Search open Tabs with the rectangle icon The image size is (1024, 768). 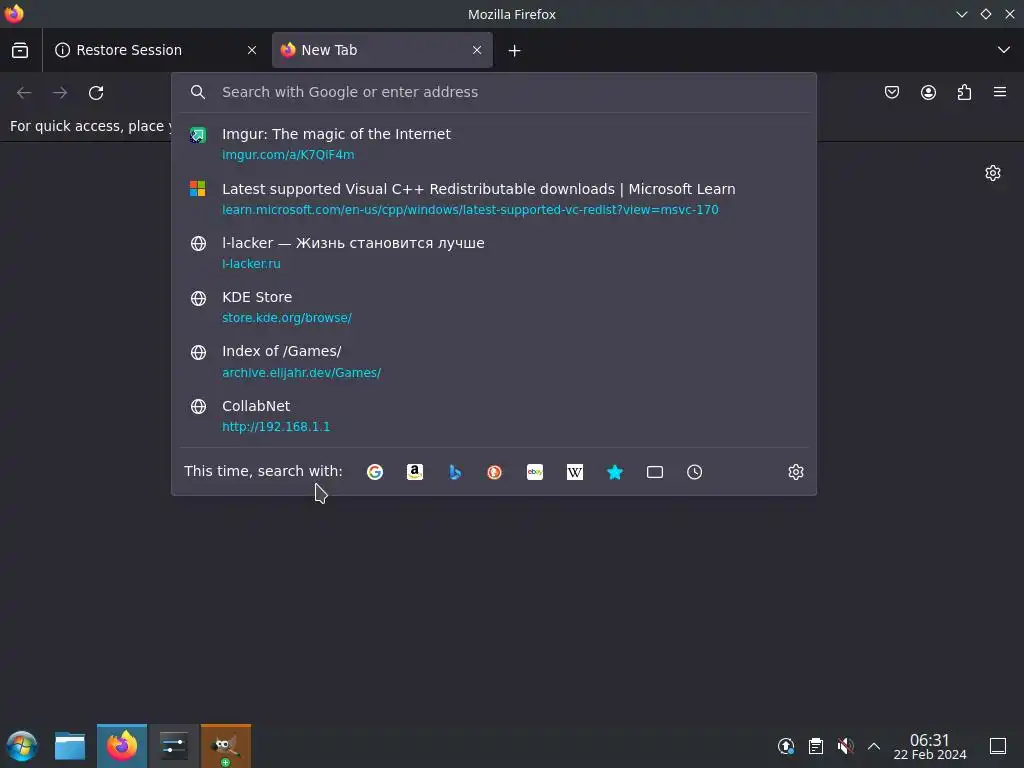(654, 472)
